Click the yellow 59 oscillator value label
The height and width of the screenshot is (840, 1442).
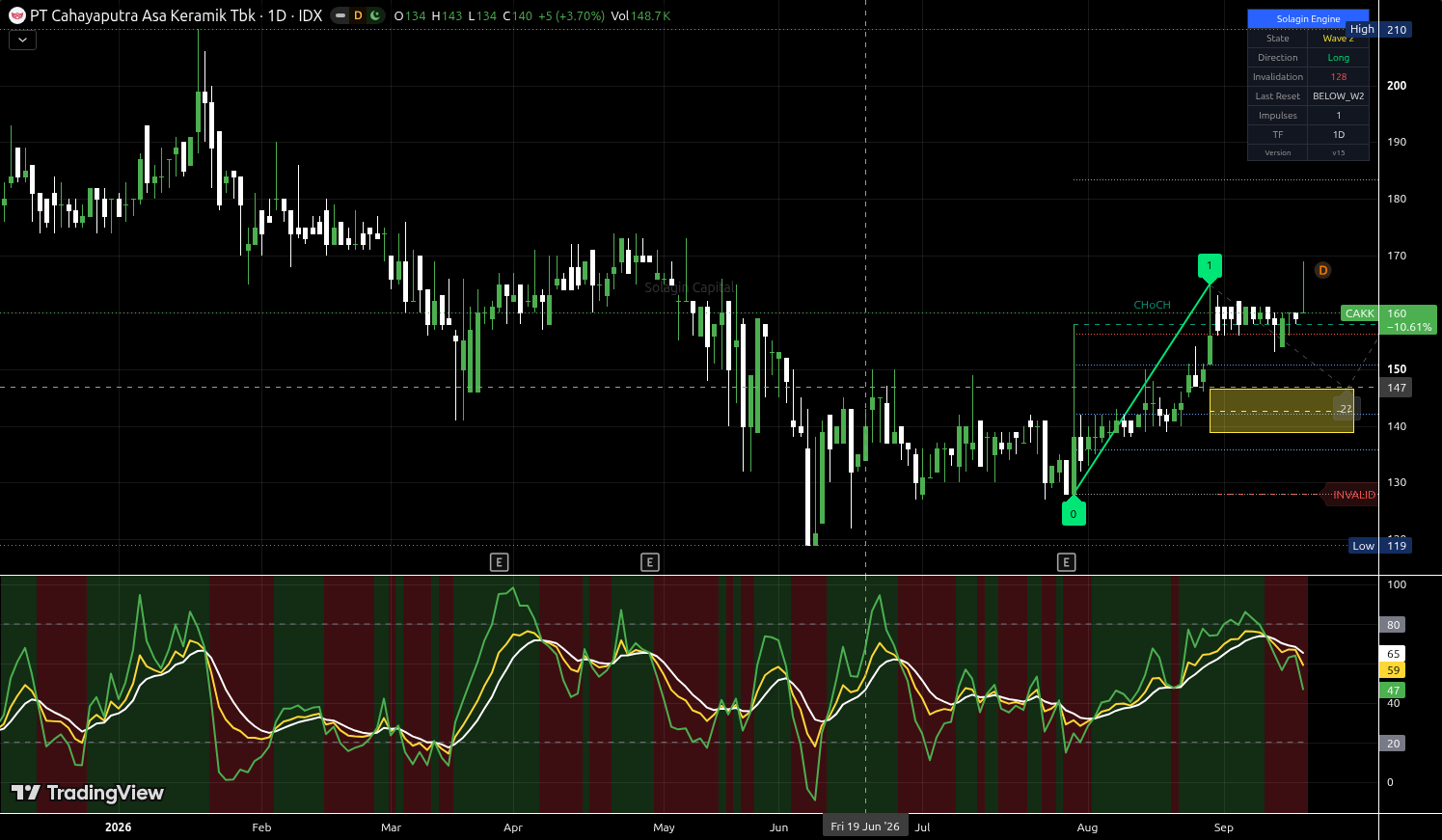tap(1393, 670)
